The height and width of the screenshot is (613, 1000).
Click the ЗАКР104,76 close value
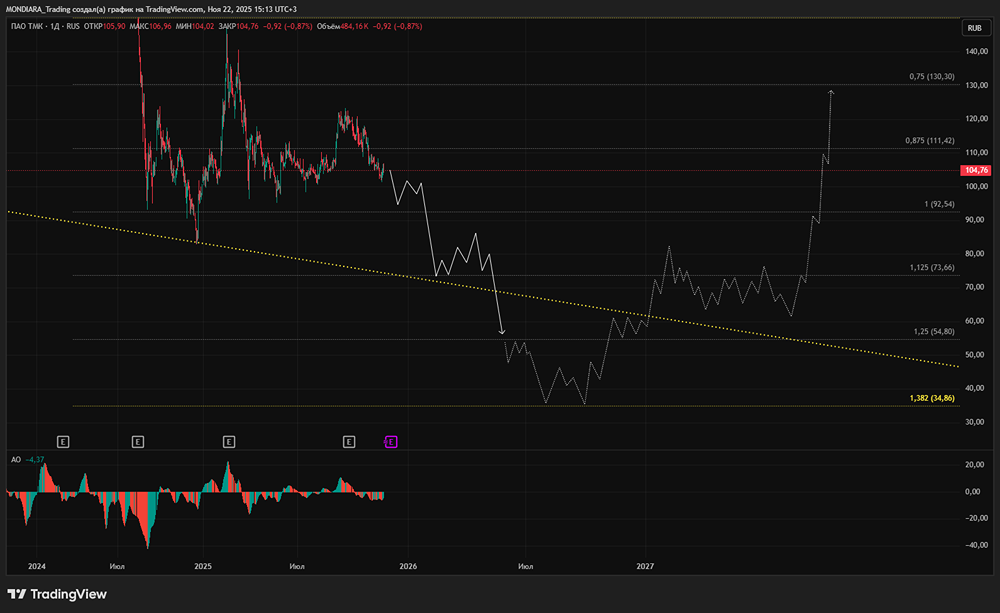(x=239, y=26)
